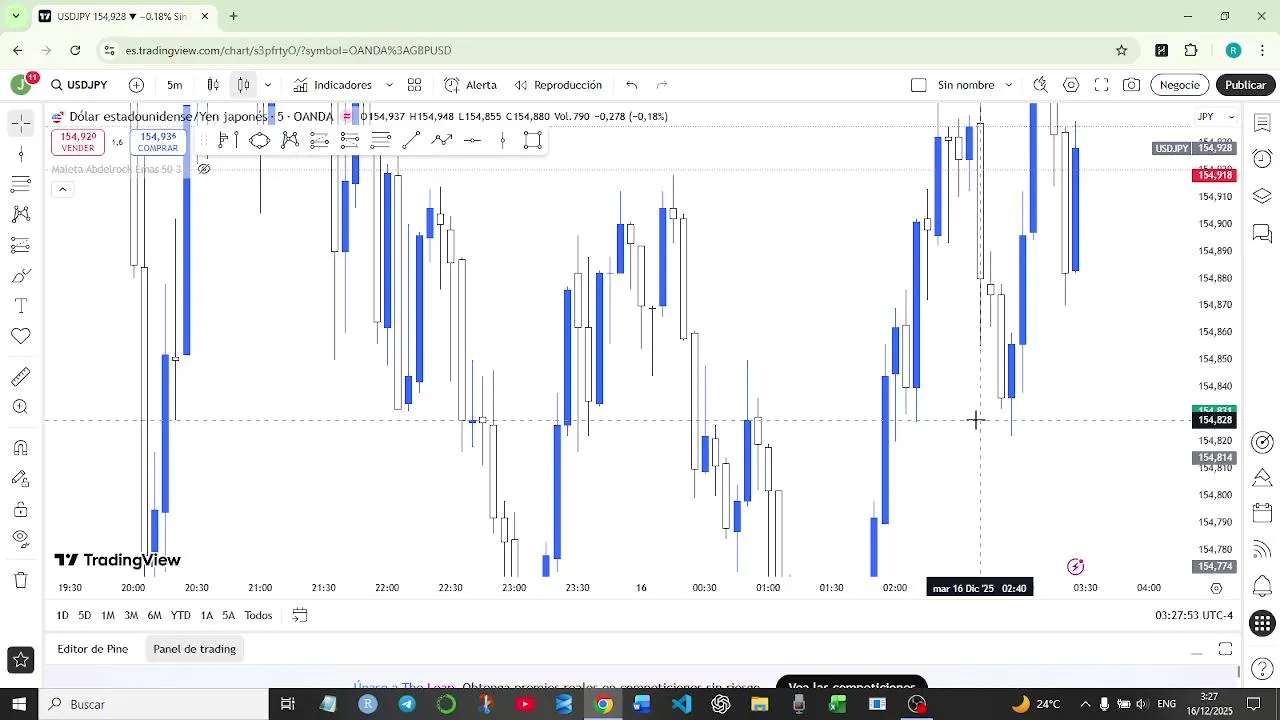Start bar replay with Reproducción
Viewport: 1280px width, 720px height.
[x=558, y=85]
